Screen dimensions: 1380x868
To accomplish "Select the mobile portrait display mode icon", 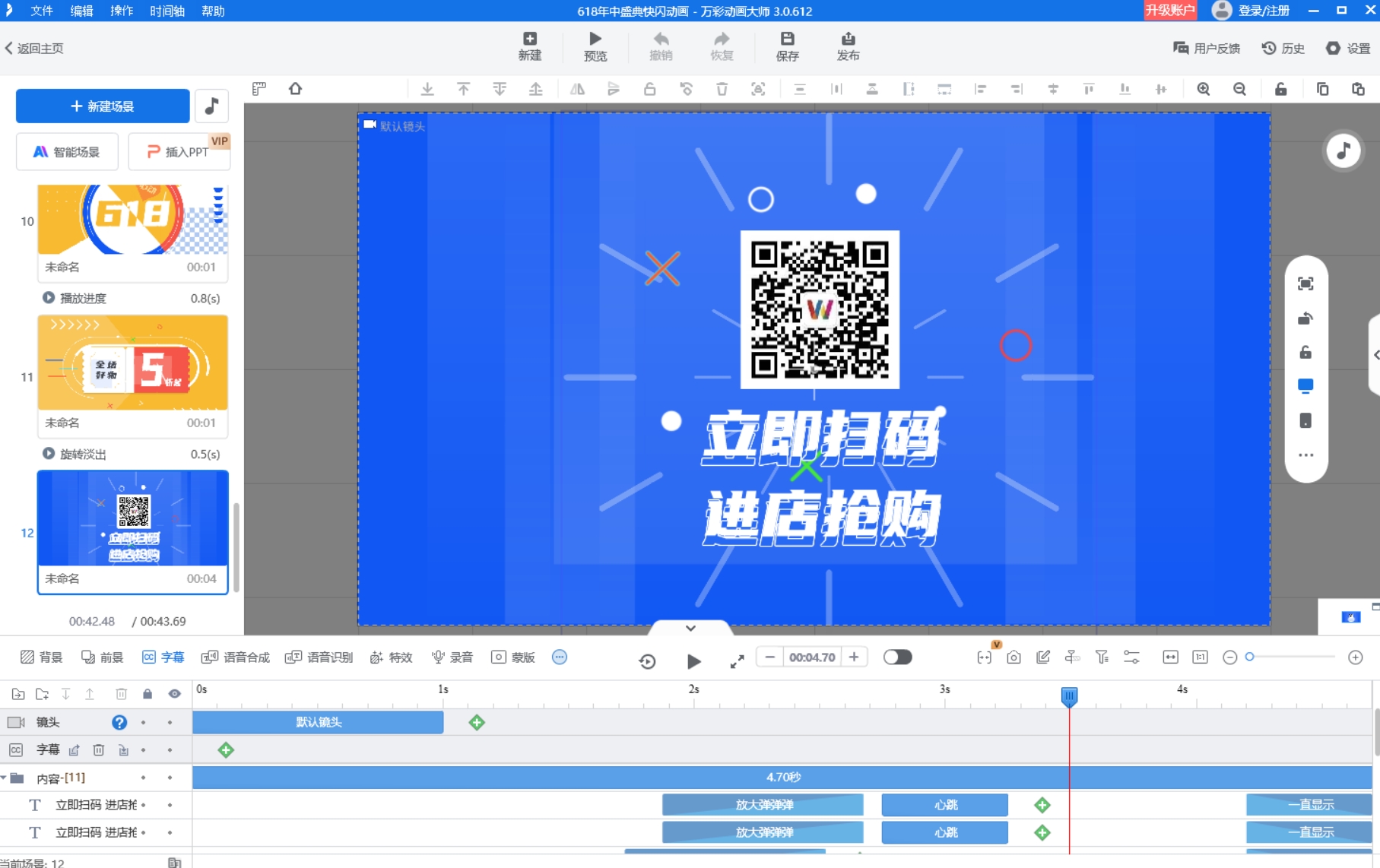I will pos(1305,420).
